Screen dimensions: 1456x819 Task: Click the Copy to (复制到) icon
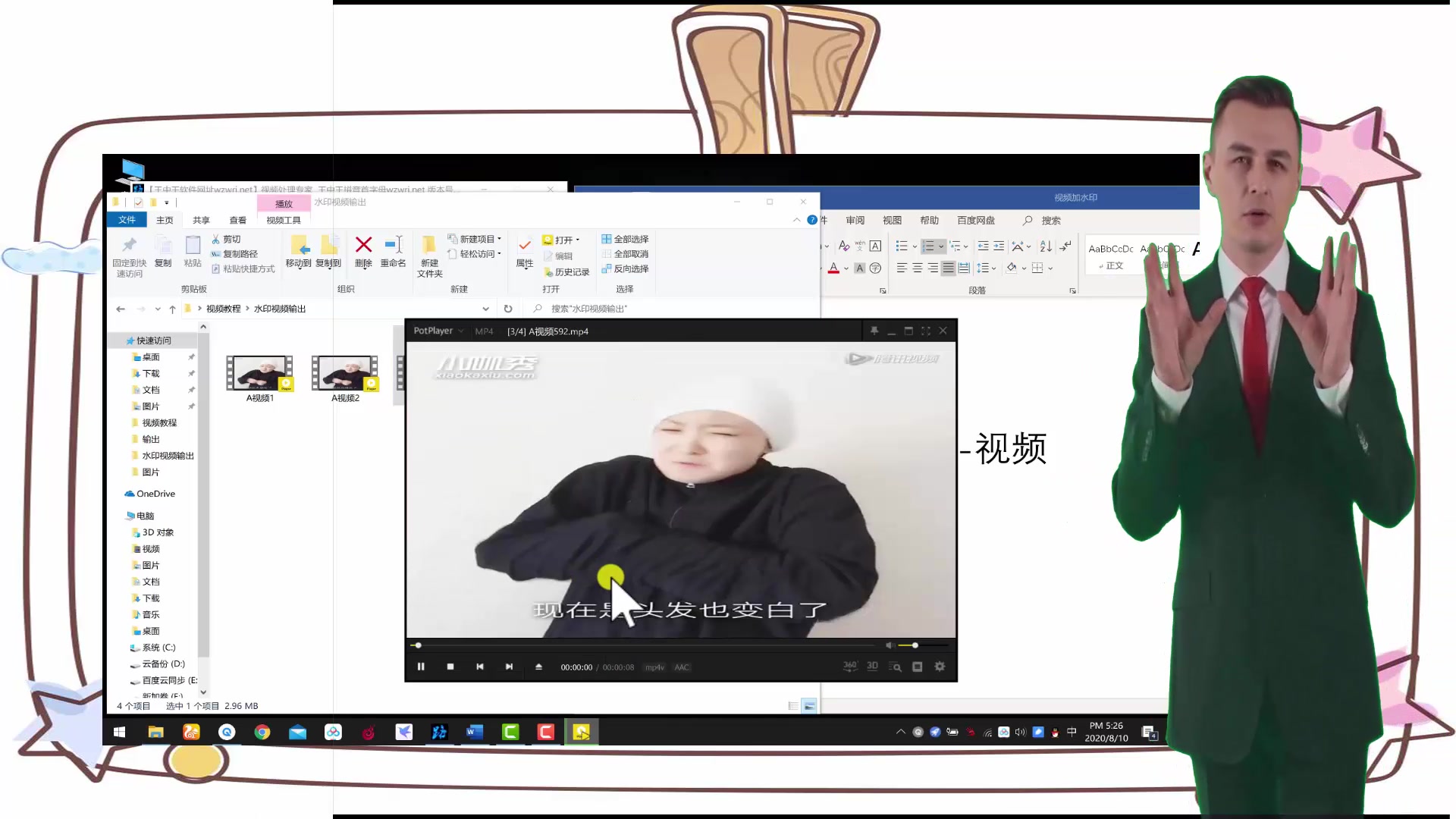(328, 252)
